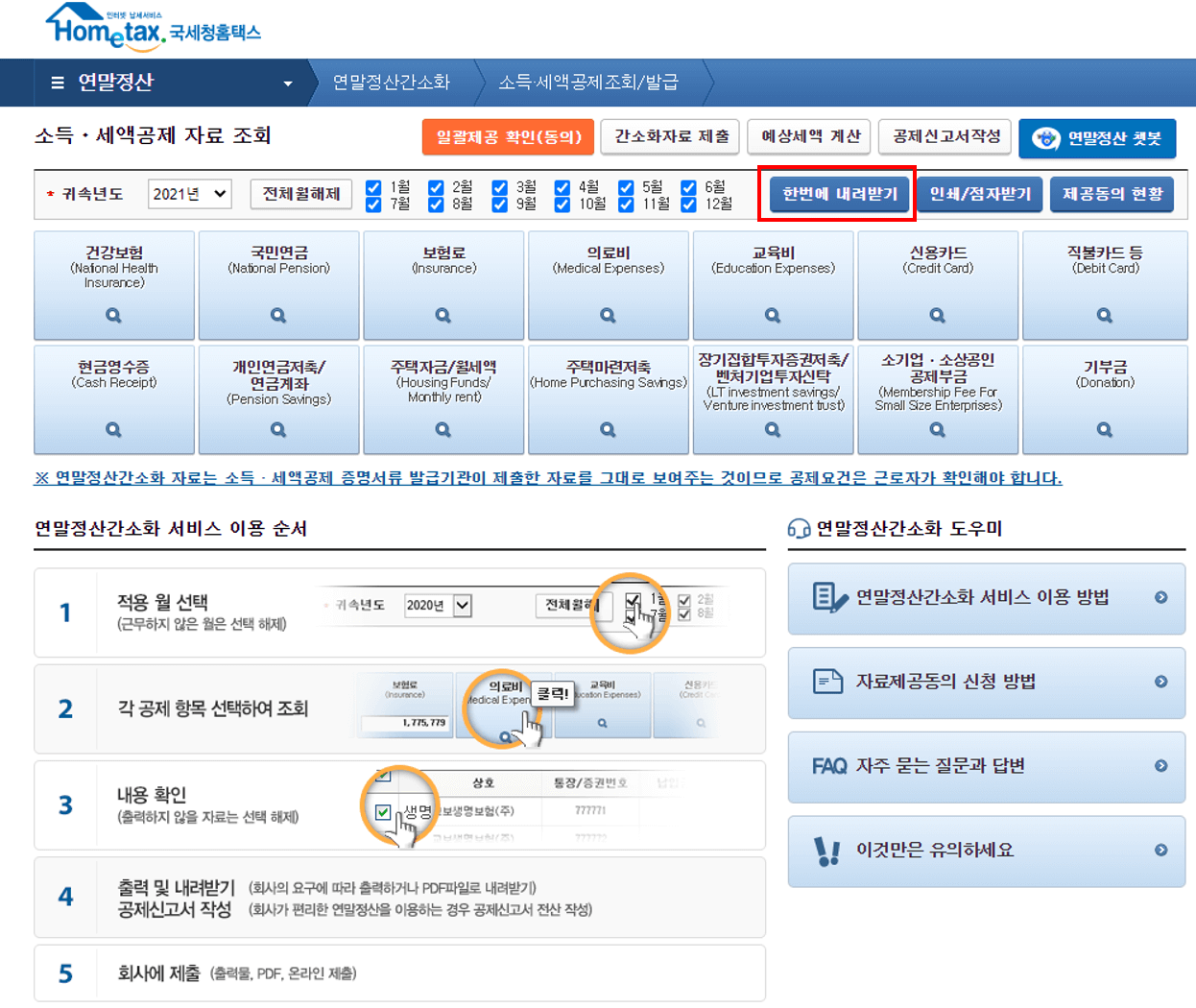Viewport: 1196px width, 1008px height.
Task: Toggle the 6월 month checkbox
Action: (689, 186)
